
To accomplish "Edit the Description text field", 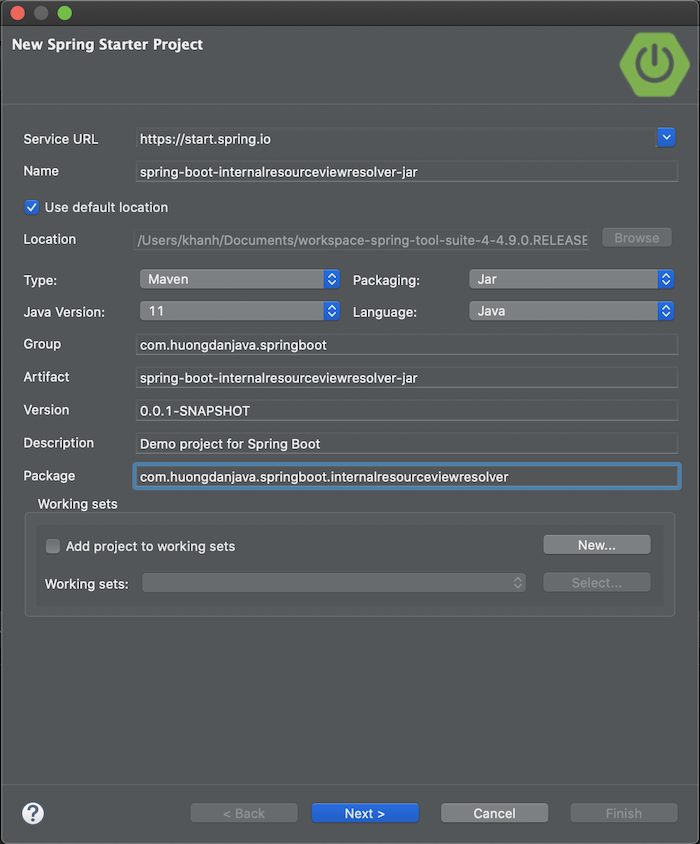I will (407, 443).
